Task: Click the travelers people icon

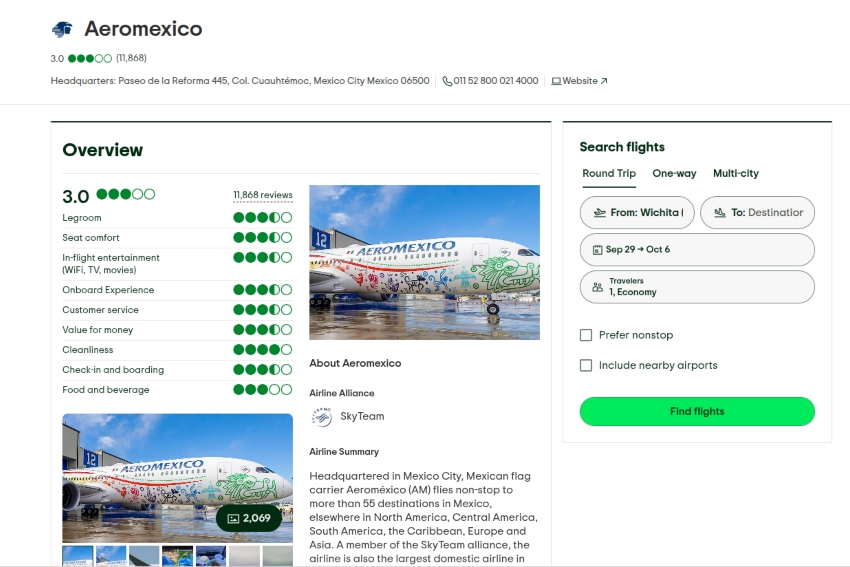Action: [597, 287]
